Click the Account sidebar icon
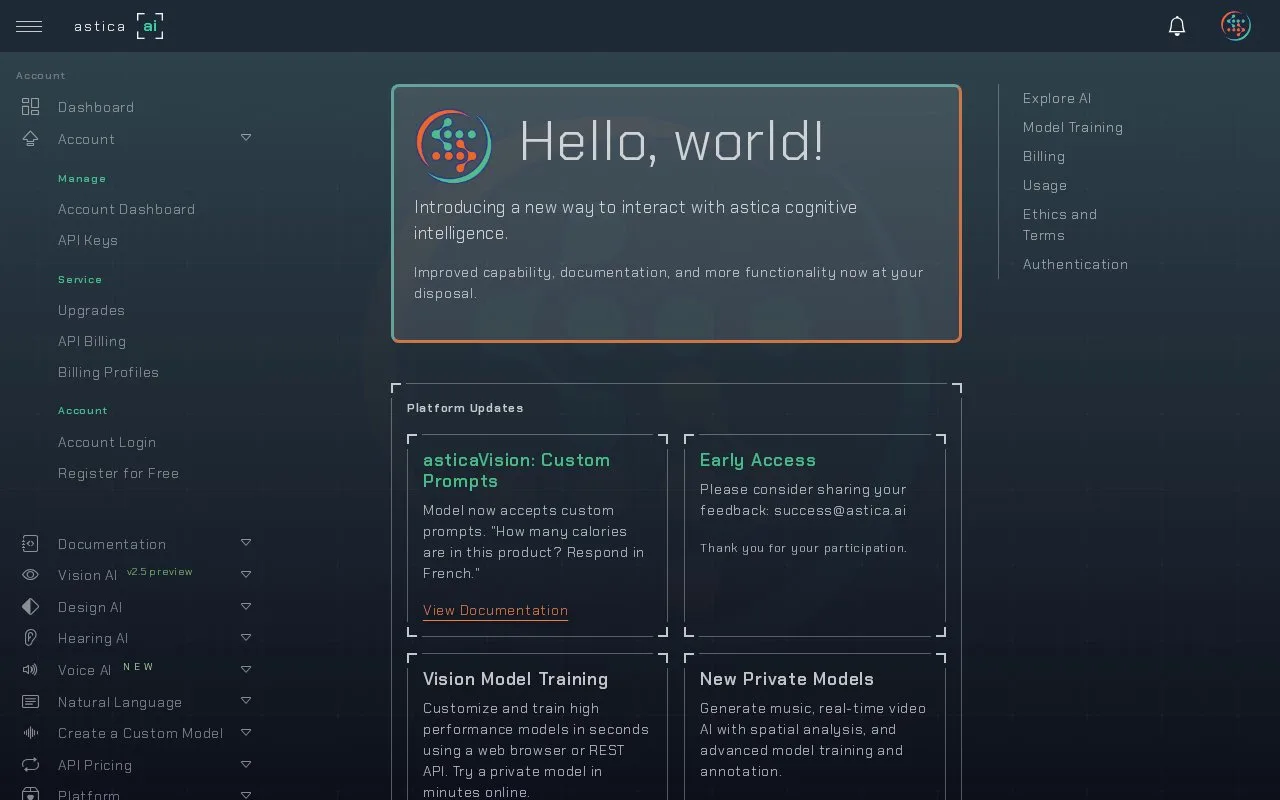 [x=30, y=139]
